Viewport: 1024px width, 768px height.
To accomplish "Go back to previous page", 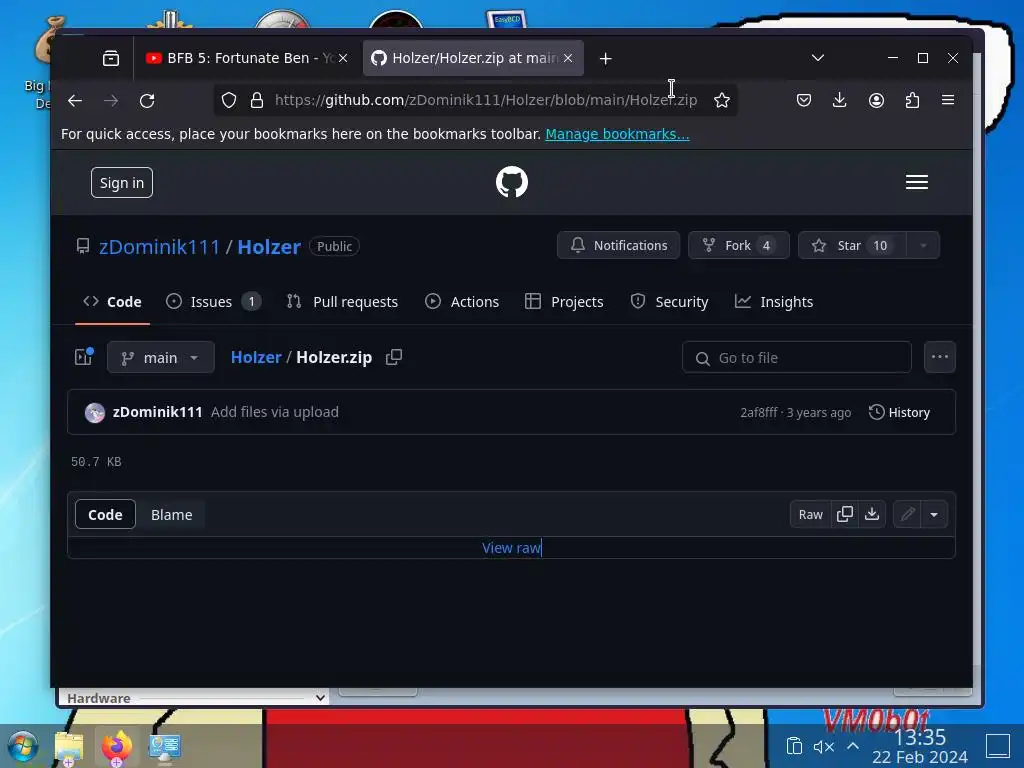I will 75,101.
